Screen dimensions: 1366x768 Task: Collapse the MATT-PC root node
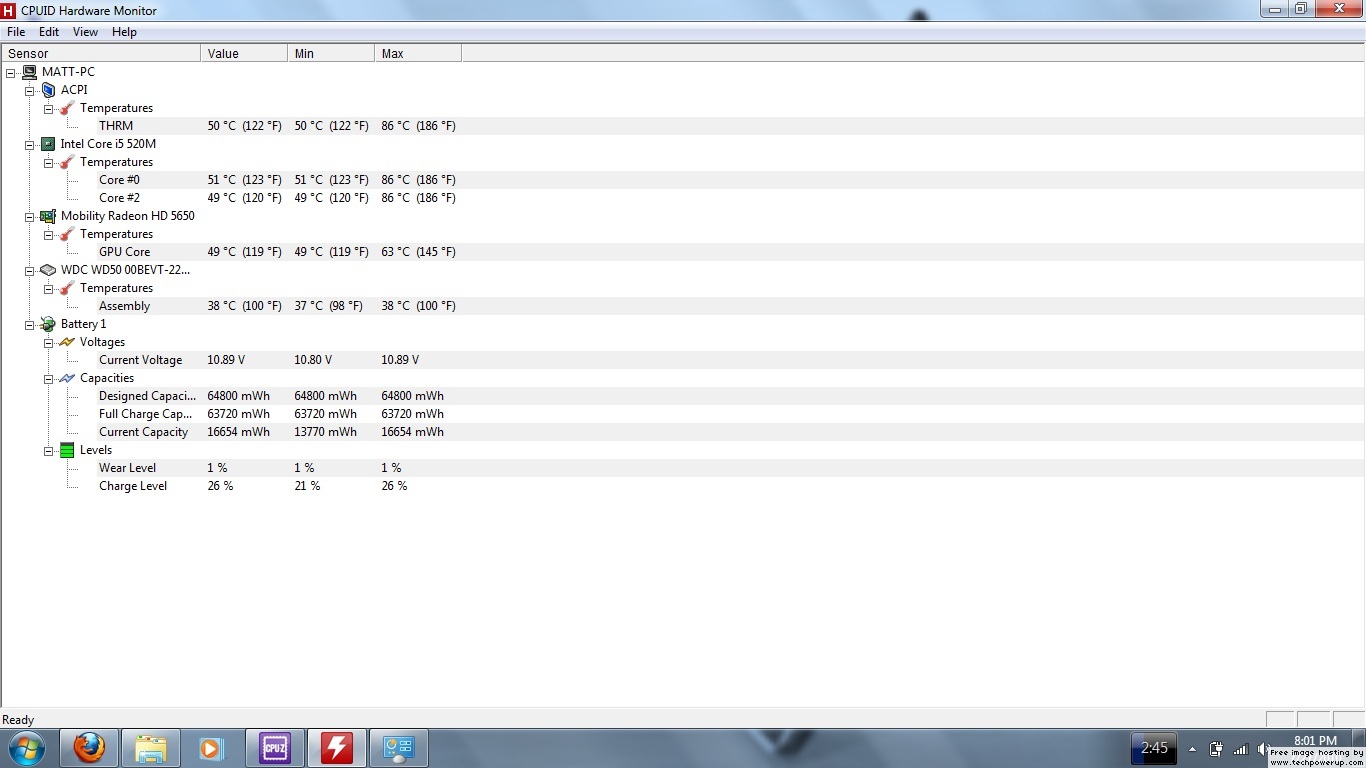click(11, 72)
